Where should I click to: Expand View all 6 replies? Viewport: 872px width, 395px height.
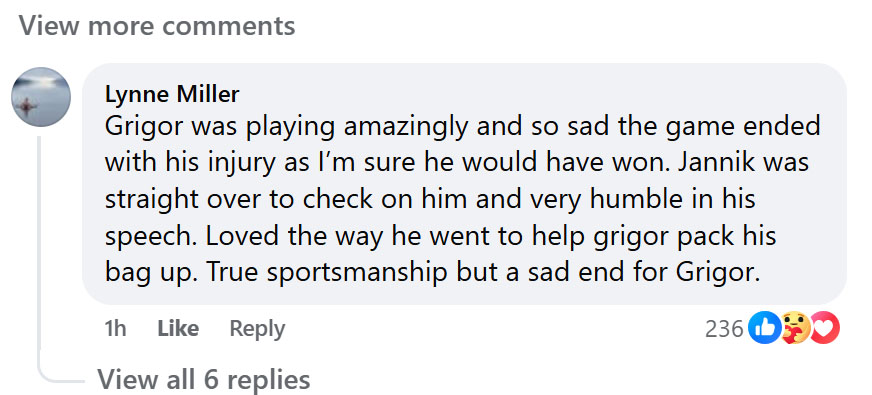[204, 380]
